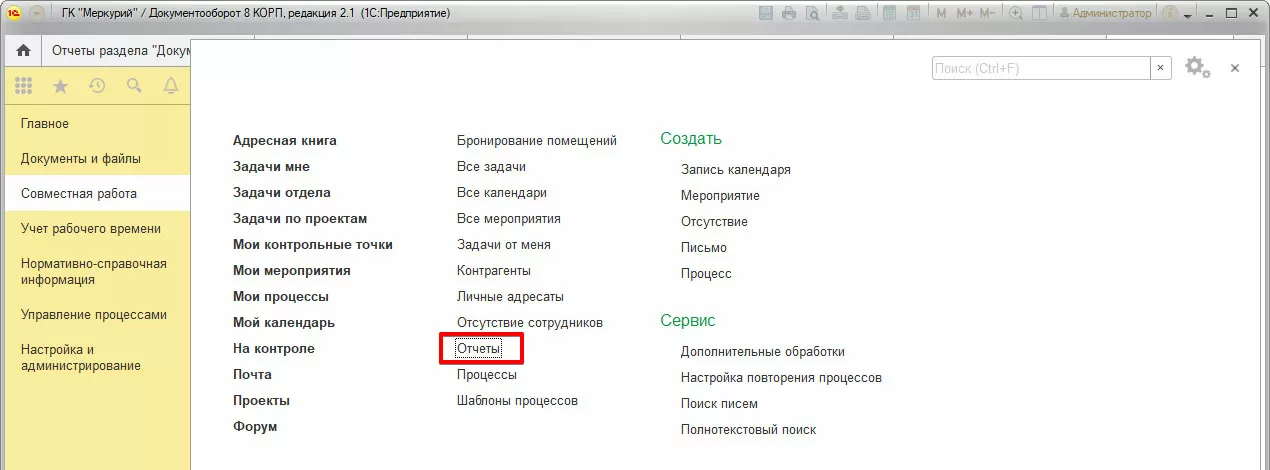Click the Go to link icon in title bar
The width and height of the screenshot is (1270, 470).
pyautogui.click(x=863, y=13)
